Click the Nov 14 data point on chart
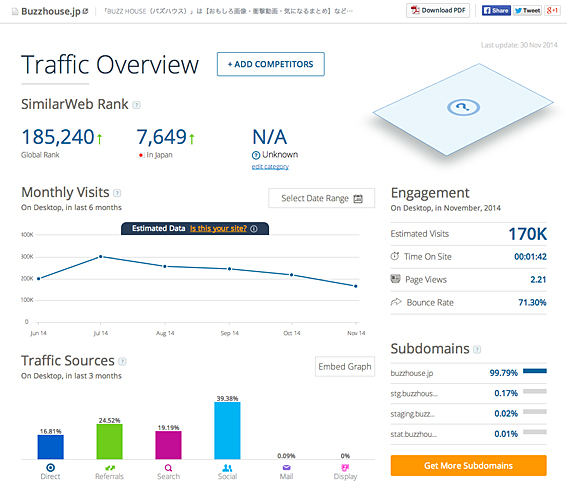The width and height of the screenshot is (567, 489). point(356,286)
